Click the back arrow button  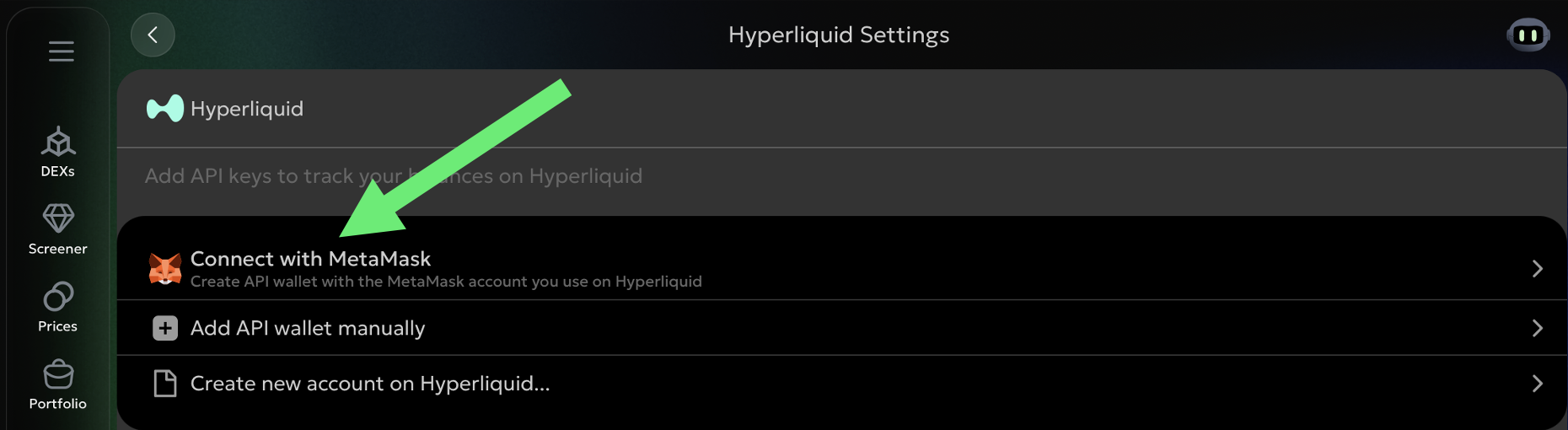pyautogui.click(x=153, y=35)
